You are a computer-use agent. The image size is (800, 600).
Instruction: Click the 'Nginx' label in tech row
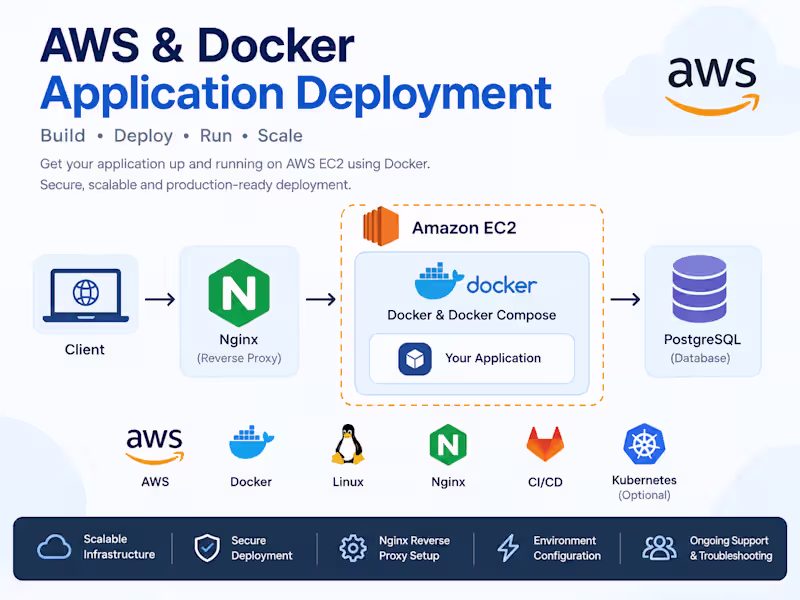coord(448,482)
